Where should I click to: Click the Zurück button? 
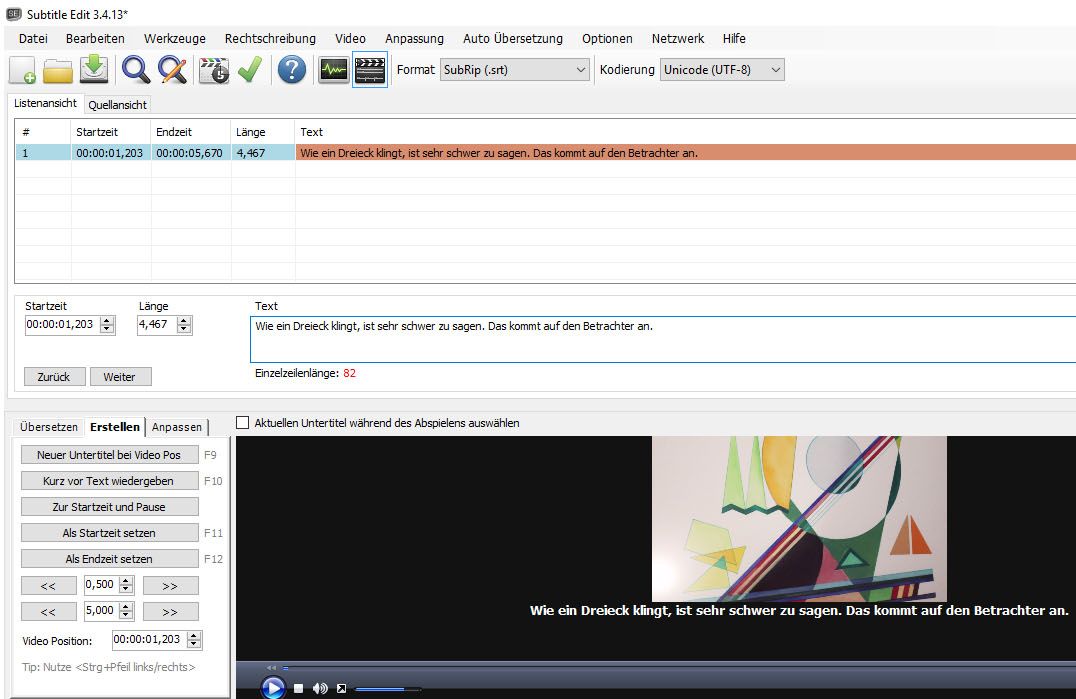[x=54, y=377]
